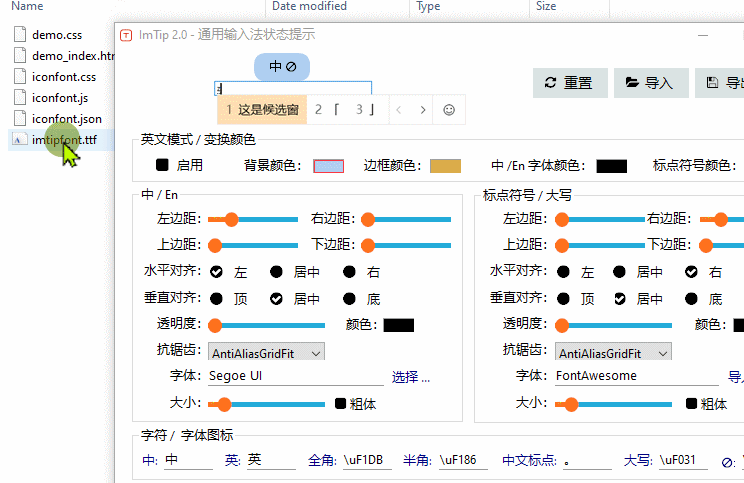Click the preview text input box
Screen dimensions: 744x483
(293, 88)
